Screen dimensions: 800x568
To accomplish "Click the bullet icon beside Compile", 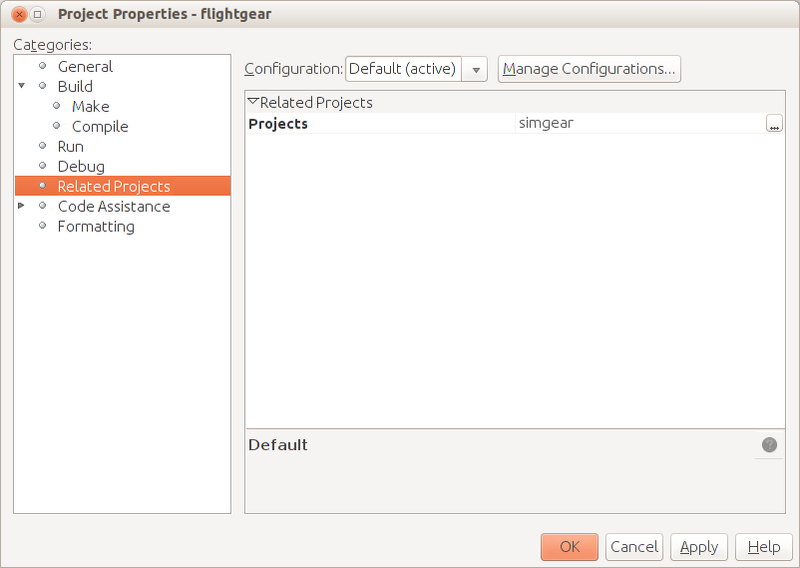I will pyautogui.click(x=57, y=126).
